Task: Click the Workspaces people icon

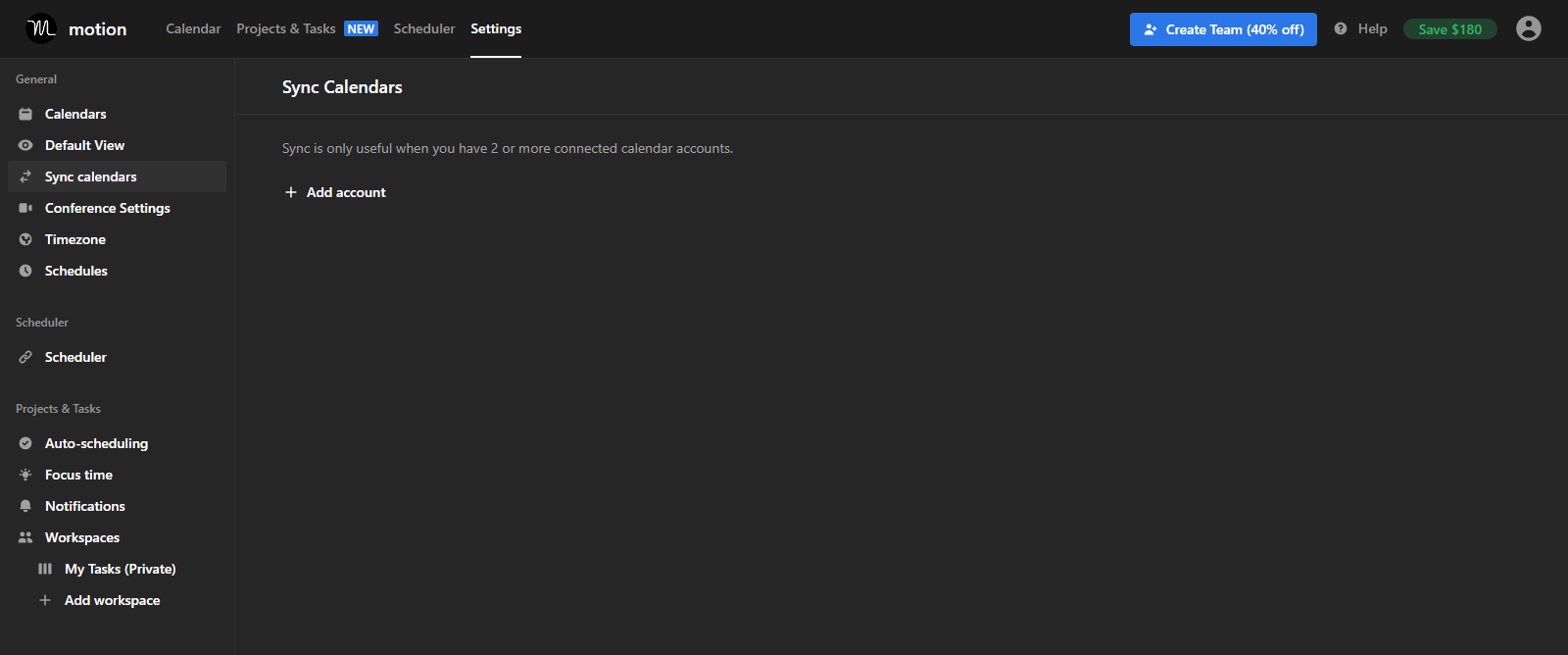Action: pos(25,537)
